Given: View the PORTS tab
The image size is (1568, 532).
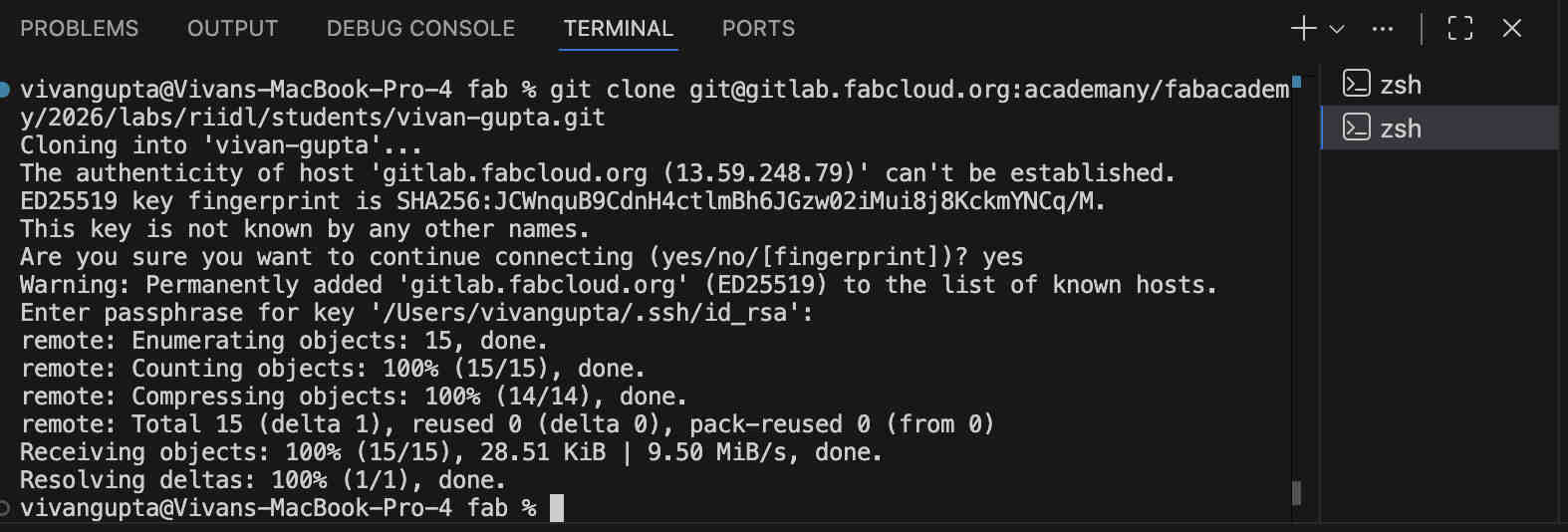Looking at the screenshot, I should click(758, 29).
